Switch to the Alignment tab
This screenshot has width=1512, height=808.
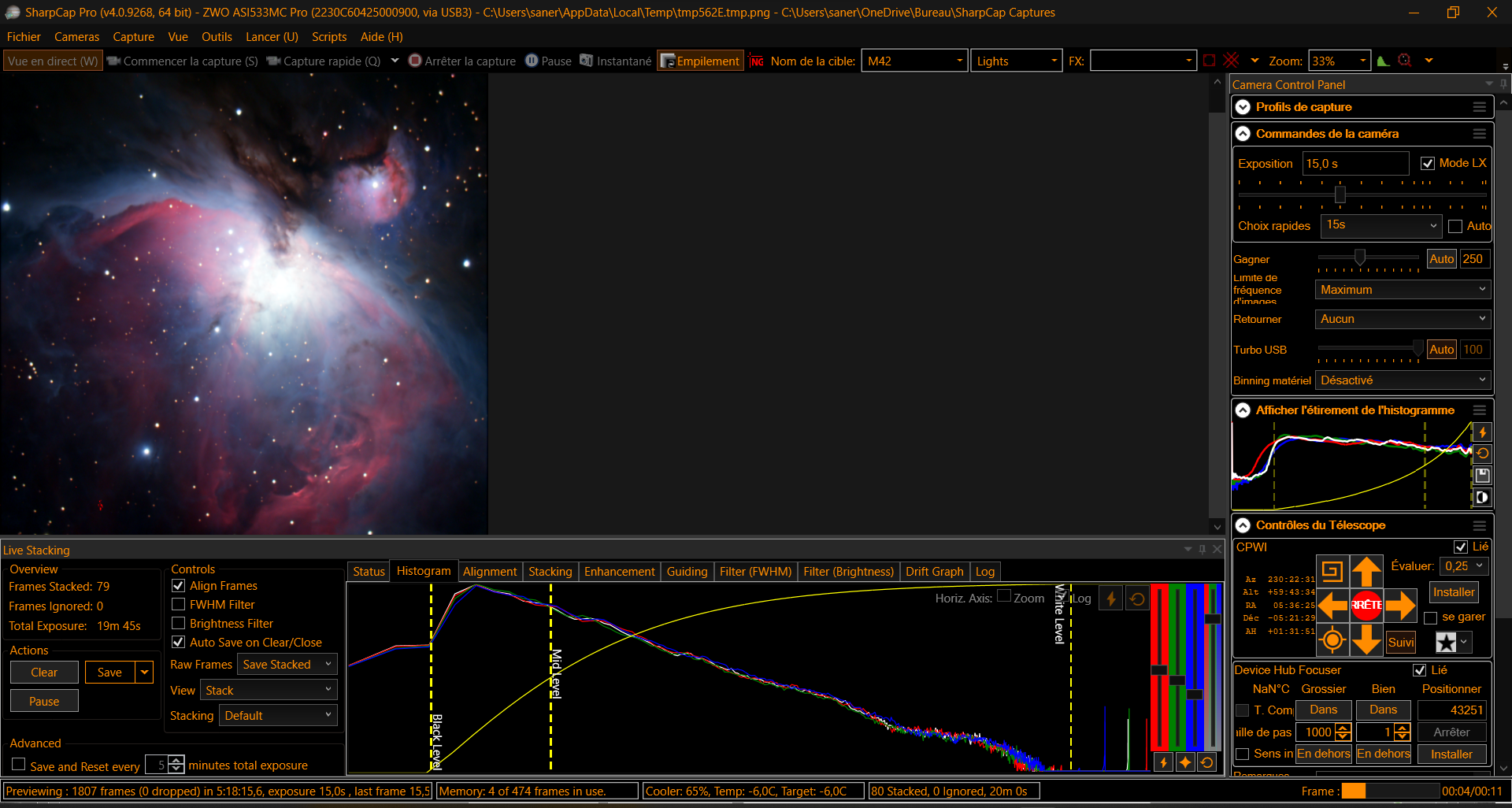pyautogui.click(x=490, y=572)
